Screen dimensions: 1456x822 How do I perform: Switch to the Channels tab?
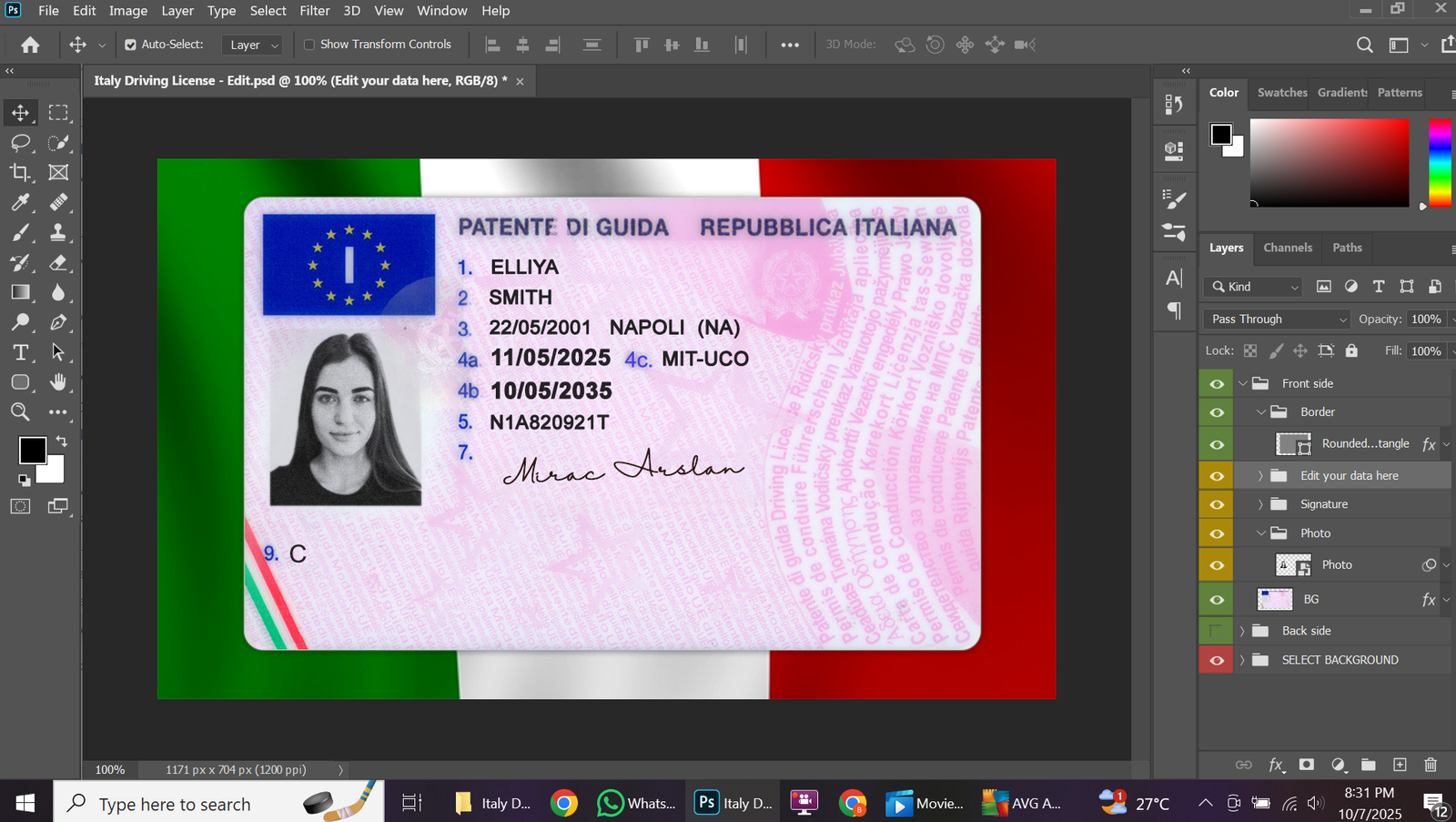point(1287,248)
